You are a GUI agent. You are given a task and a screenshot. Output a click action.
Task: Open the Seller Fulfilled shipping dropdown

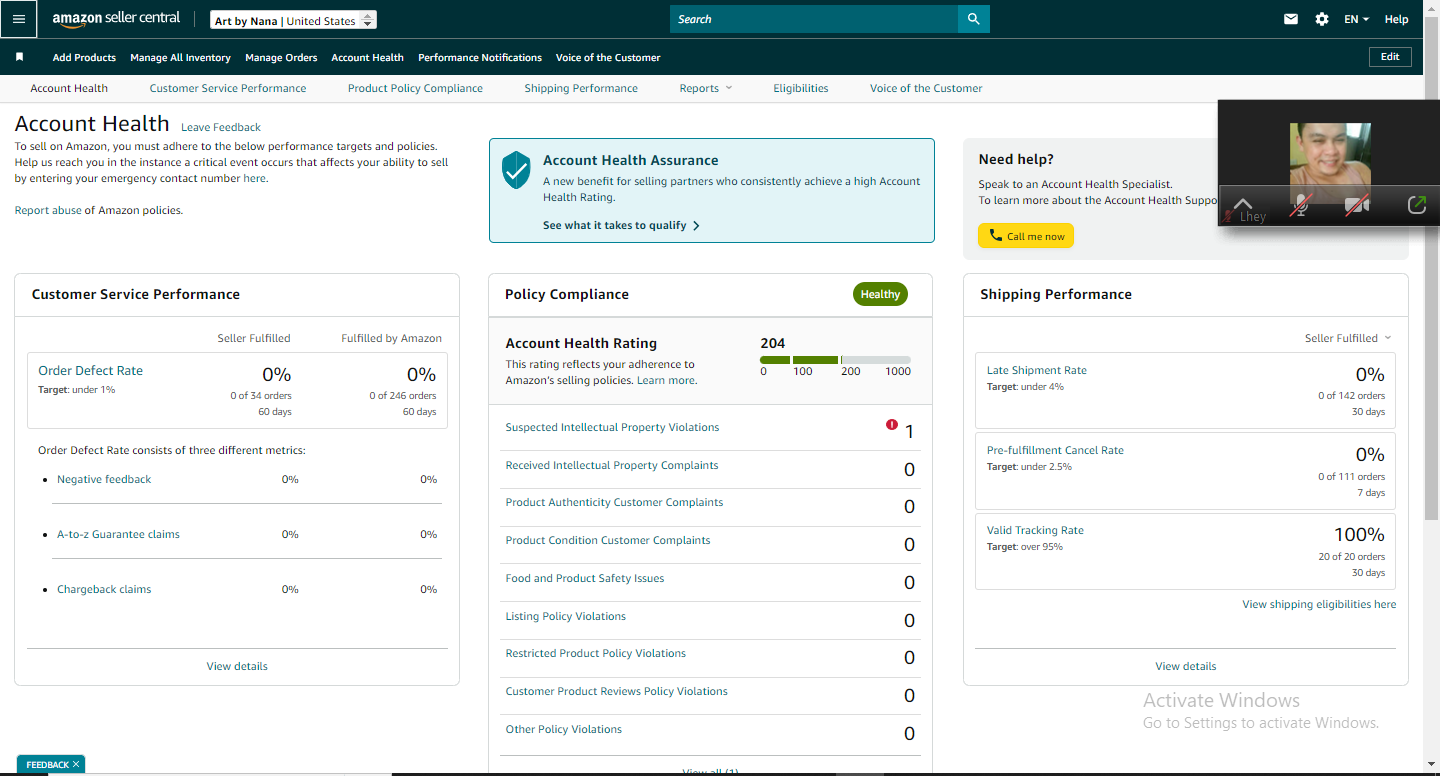click(1348, 338)
